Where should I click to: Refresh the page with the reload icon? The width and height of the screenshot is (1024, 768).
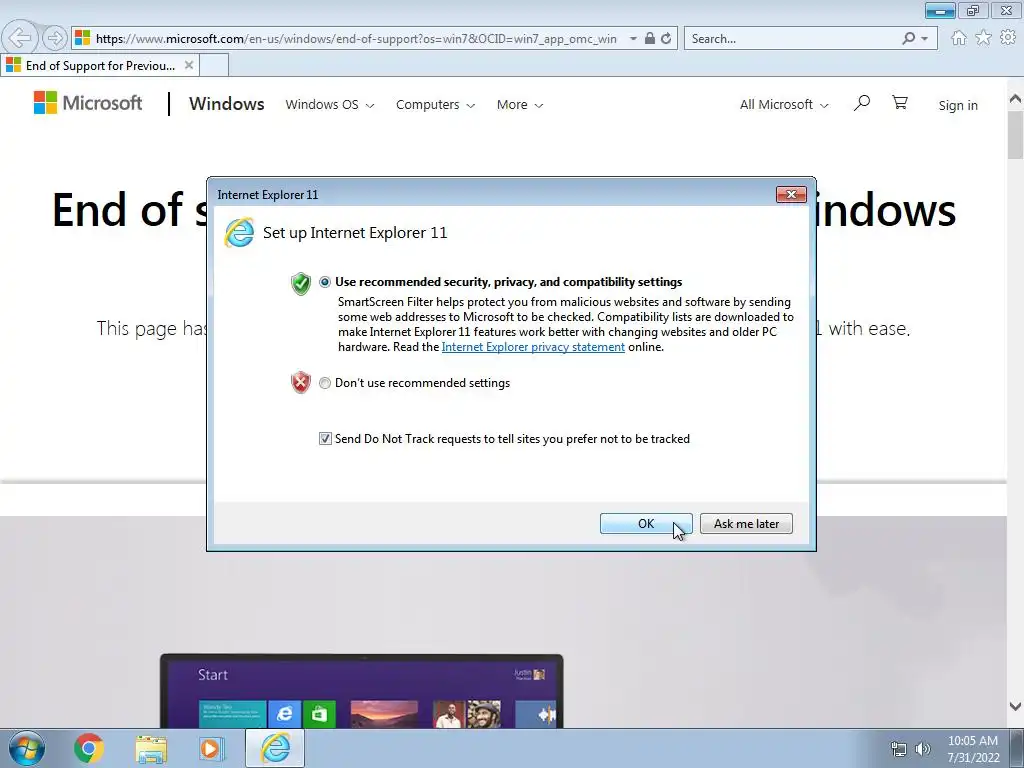(666, 39)
